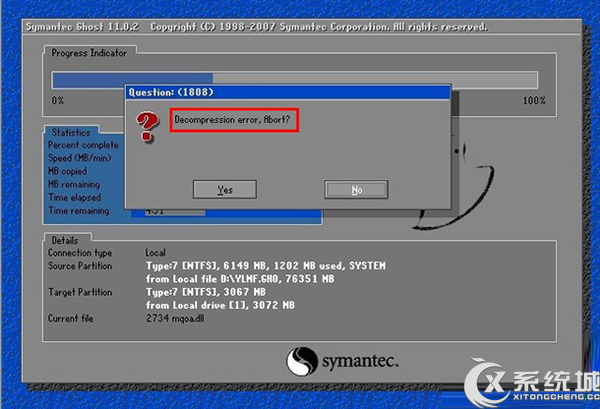Click the 'symantec.' wordmark text
The height and width of the screenshot is (409, 600).
360,361
